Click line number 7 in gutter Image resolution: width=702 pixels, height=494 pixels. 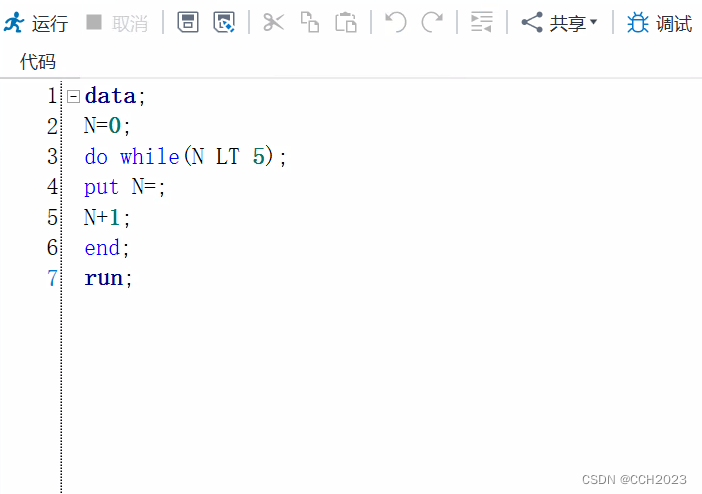click(x=52, y=278)
